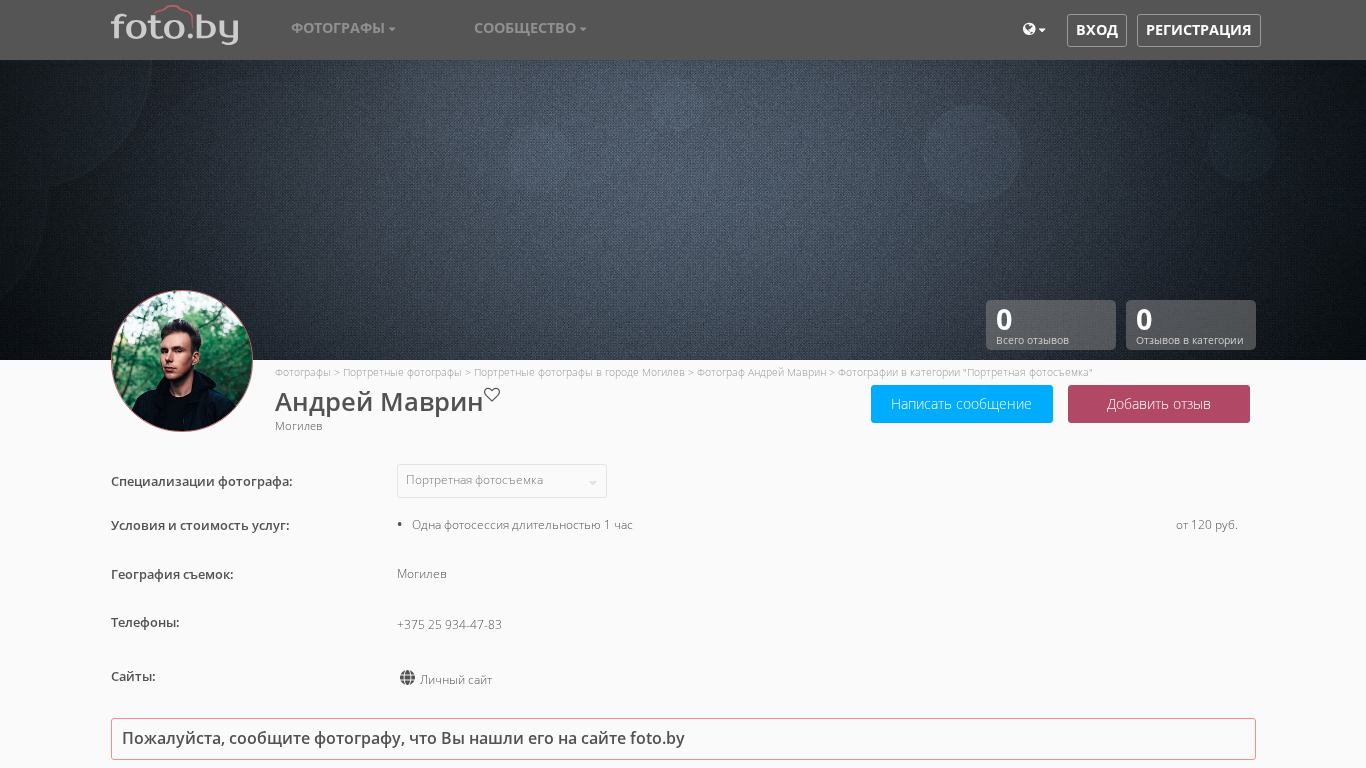Click Фотограф Андрей Маврин breadcrumb link
The height and width of the screenshot is (768, 1366).
[x=761, y=372]
